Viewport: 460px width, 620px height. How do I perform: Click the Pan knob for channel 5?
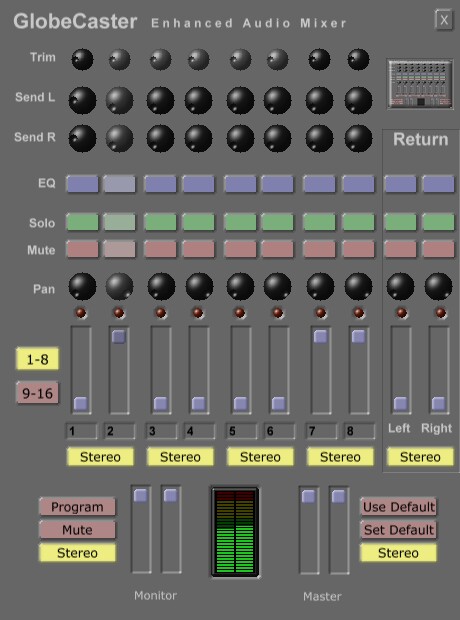pos(240,286)
